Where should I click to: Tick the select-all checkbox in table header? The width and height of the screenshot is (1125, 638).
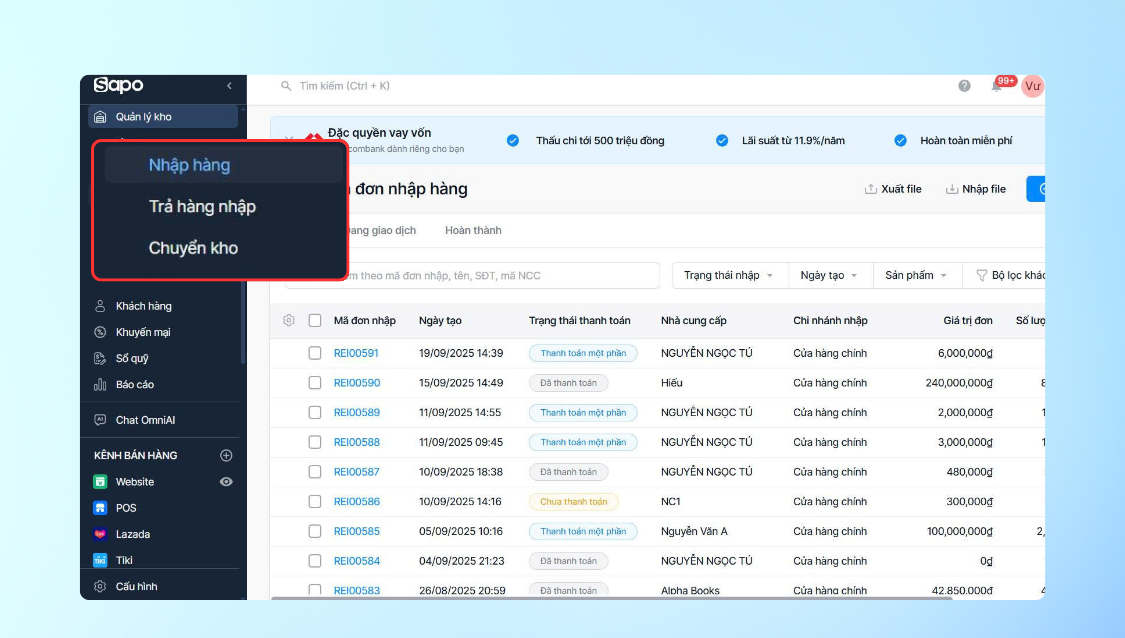point(315,321)
